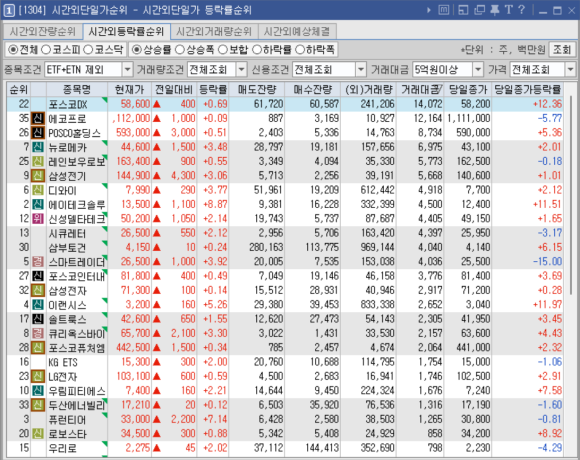Open the 거래량조건 dropdown
580x460 pixels.
(217, 70)
